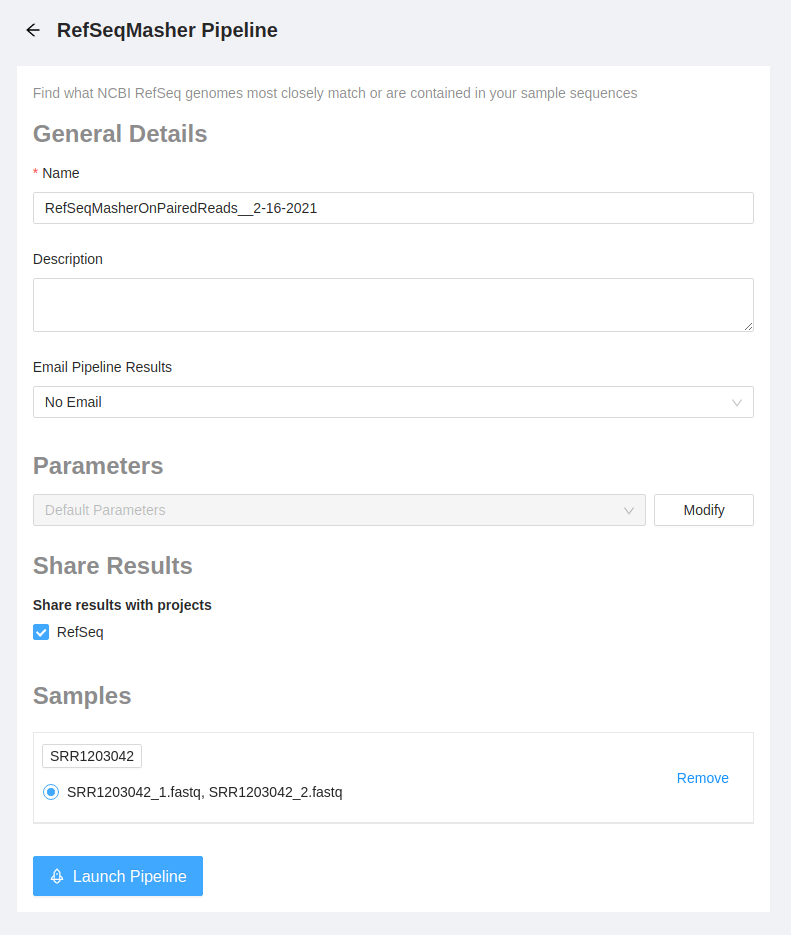Click the Share results with projects label
This screenshot has height=935, width=791.
click(x=122, y=605)
